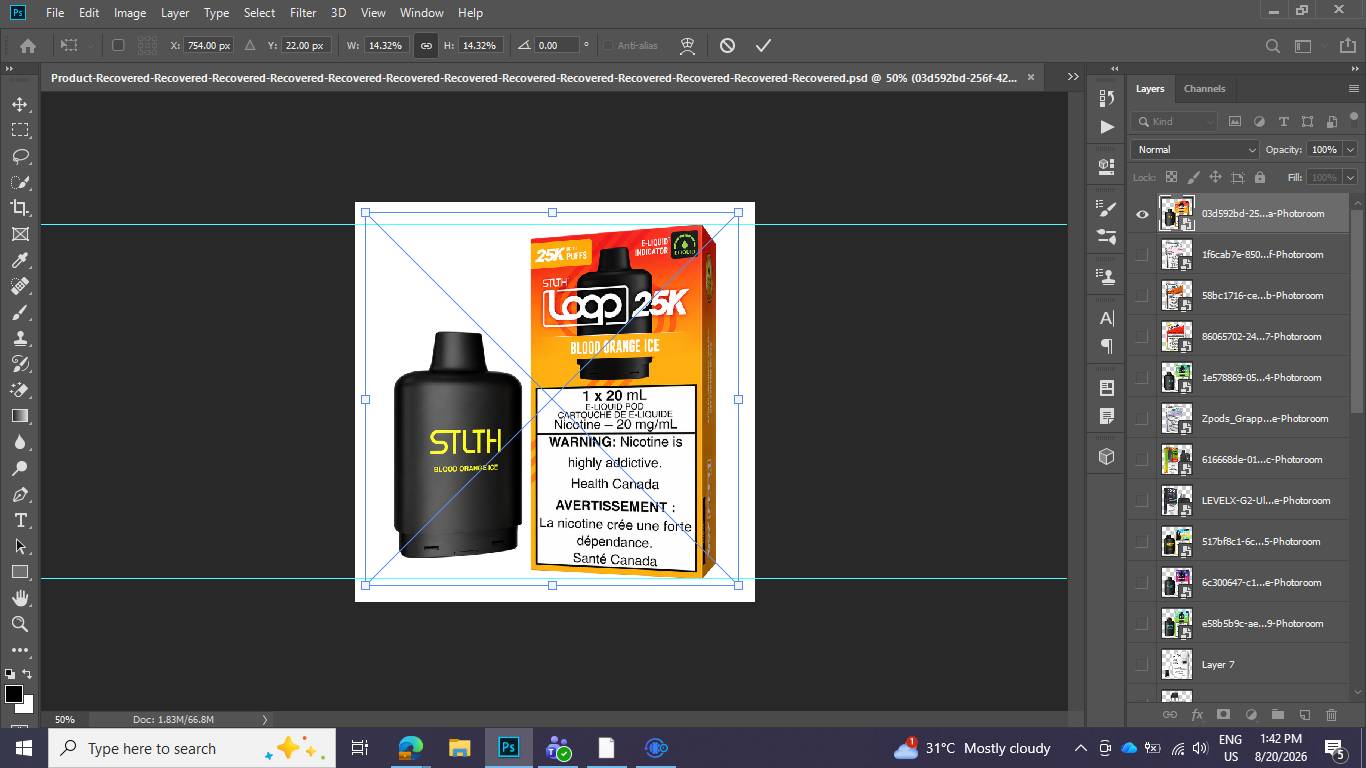1366x768 pixels.
Task: Toggle the maintain aspect ratio link
Action: pyautogui.click(x=426, y=45)
